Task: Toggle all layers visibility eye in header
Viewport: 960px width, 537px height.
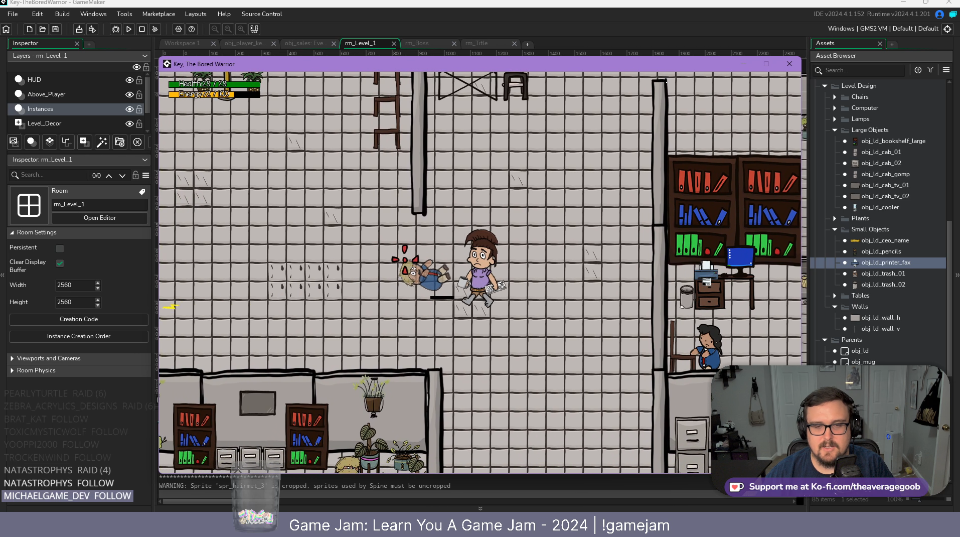Action: [x=137, y=67]
